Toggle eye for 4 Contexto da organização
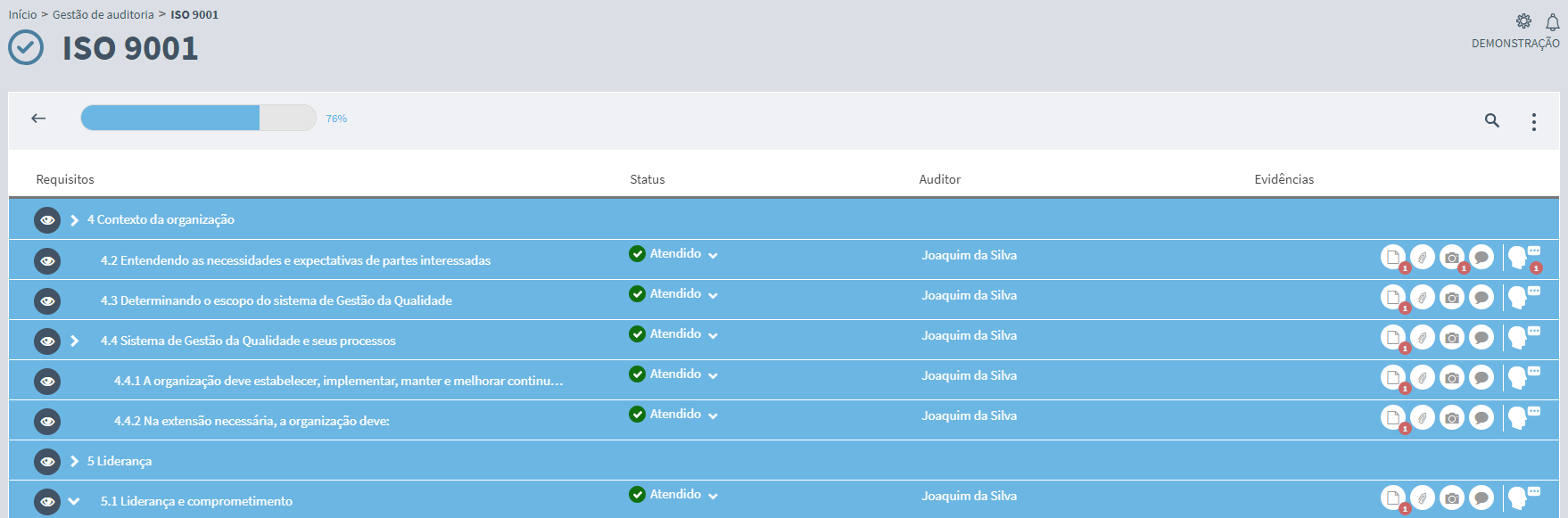This screenshot has width=1568, height=518. 47,220
